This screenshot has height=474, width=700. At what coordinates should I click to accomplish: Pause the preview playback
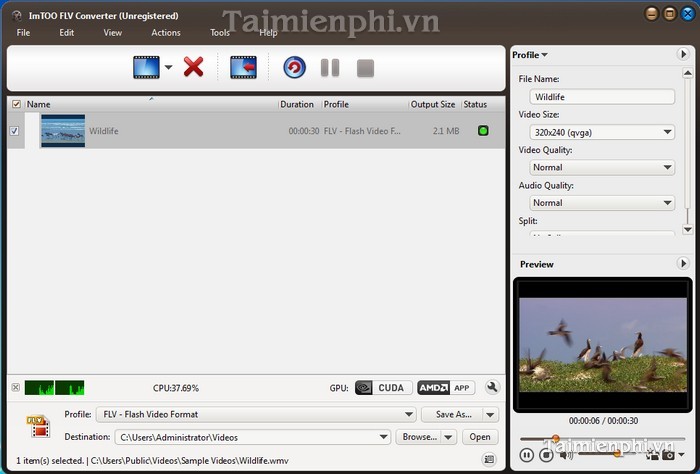coord(526,455)
